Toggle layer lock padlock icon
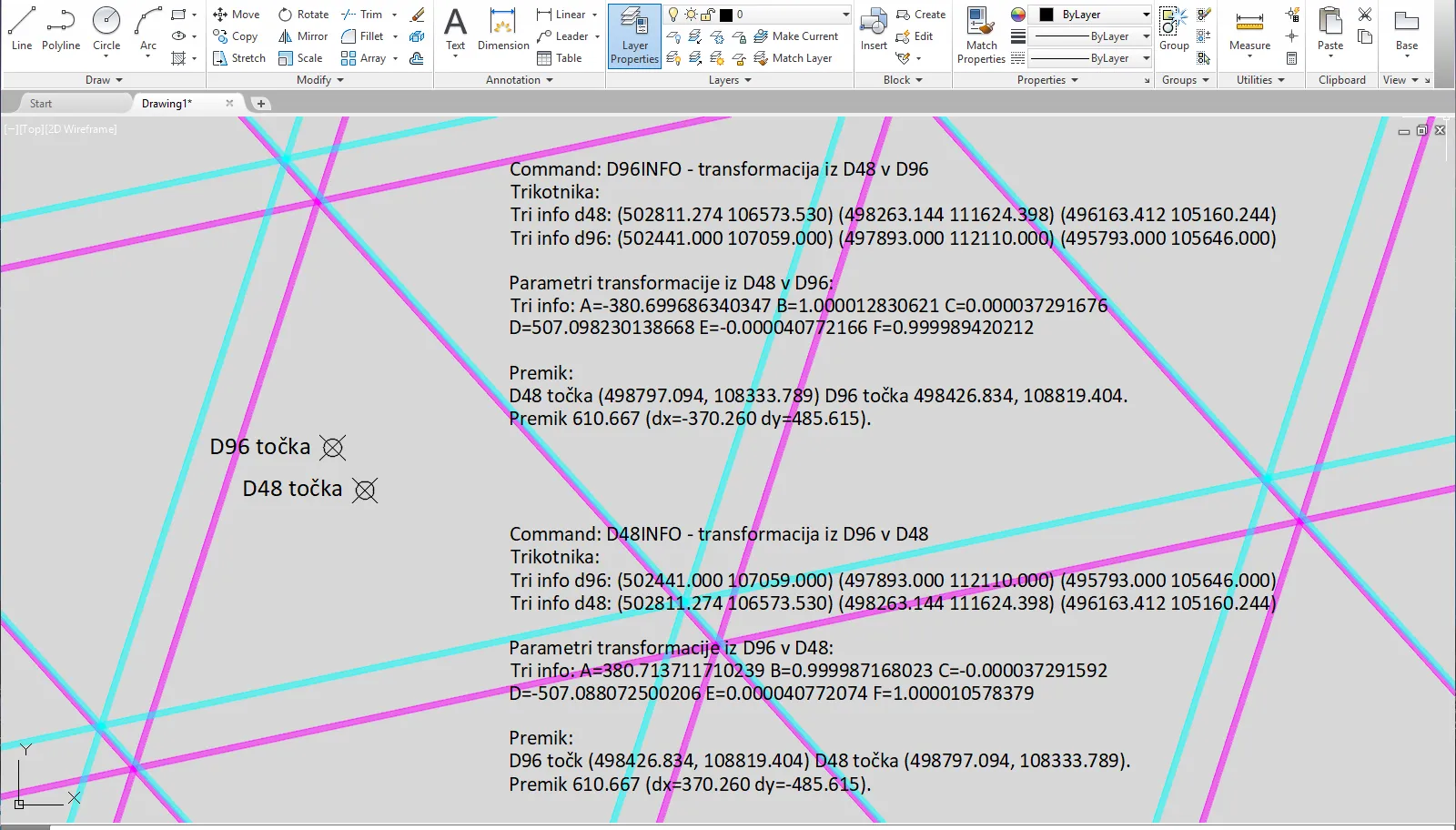 (707, 15)
